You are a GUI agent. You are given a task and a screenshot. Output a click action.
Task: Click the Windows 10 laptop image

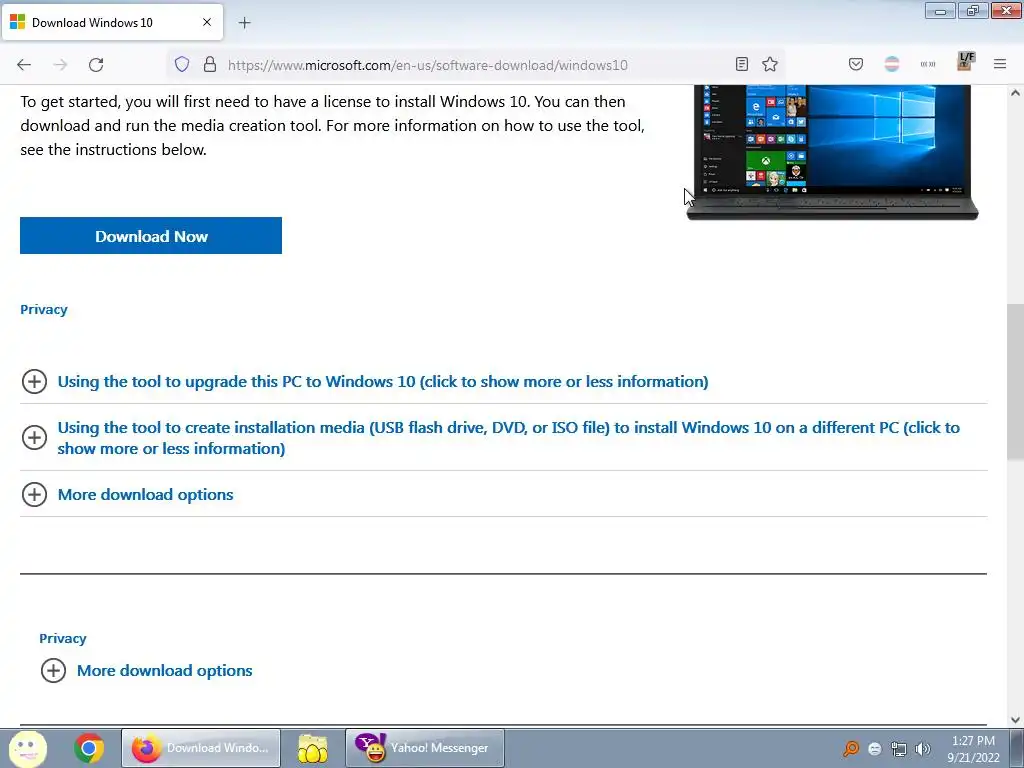coord(832,152)
